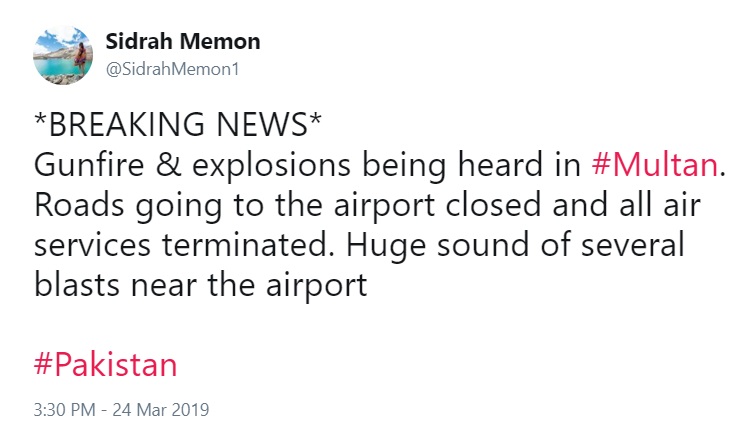Viewport: 732px width, 433px height.
Task: Click the text 'services terminated. Huge sound of several'
Action: (x=359, y=245)
